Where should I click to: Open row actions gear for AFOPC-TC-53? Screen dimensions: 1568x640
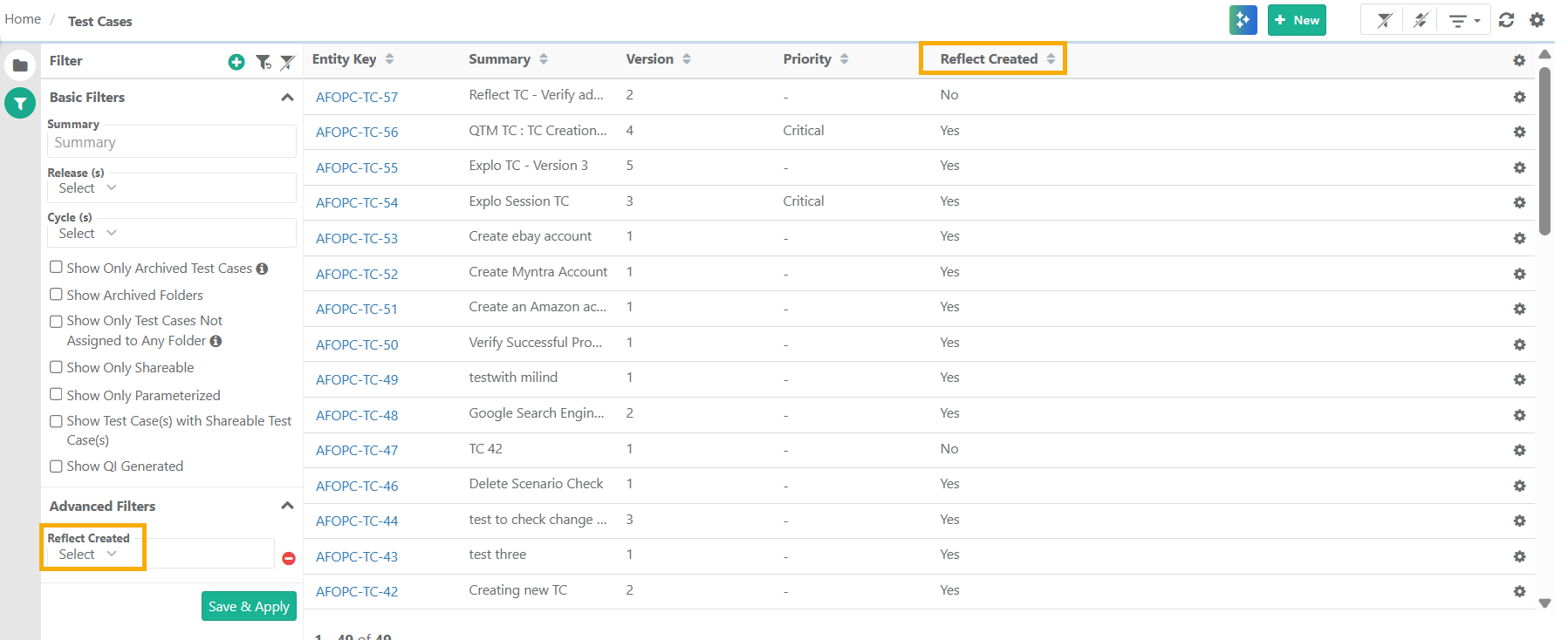point(1519,238)
